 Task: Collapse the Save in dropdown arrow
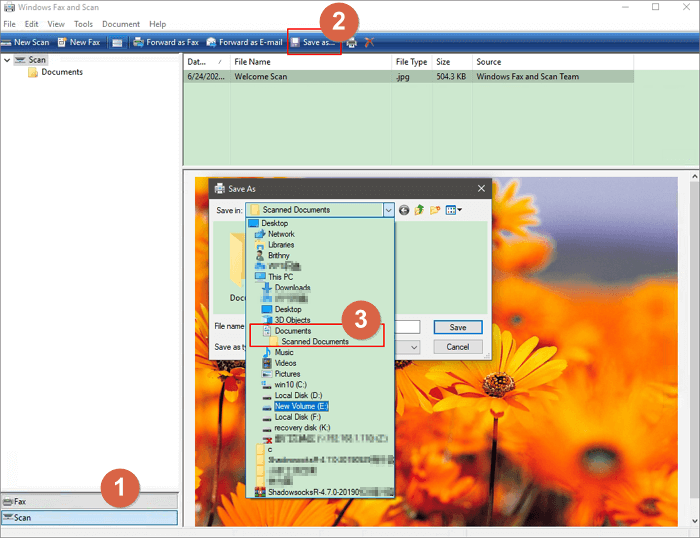click(x=388, y=210)
